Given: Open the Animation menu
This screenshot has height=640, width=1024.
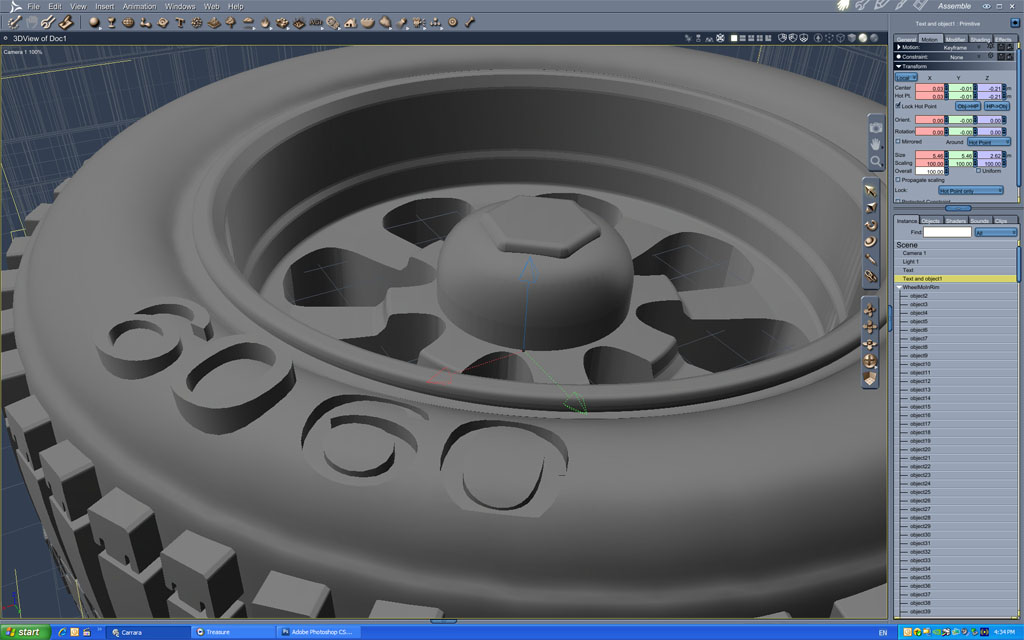Looking at the screenshot, I should [140, 7].
